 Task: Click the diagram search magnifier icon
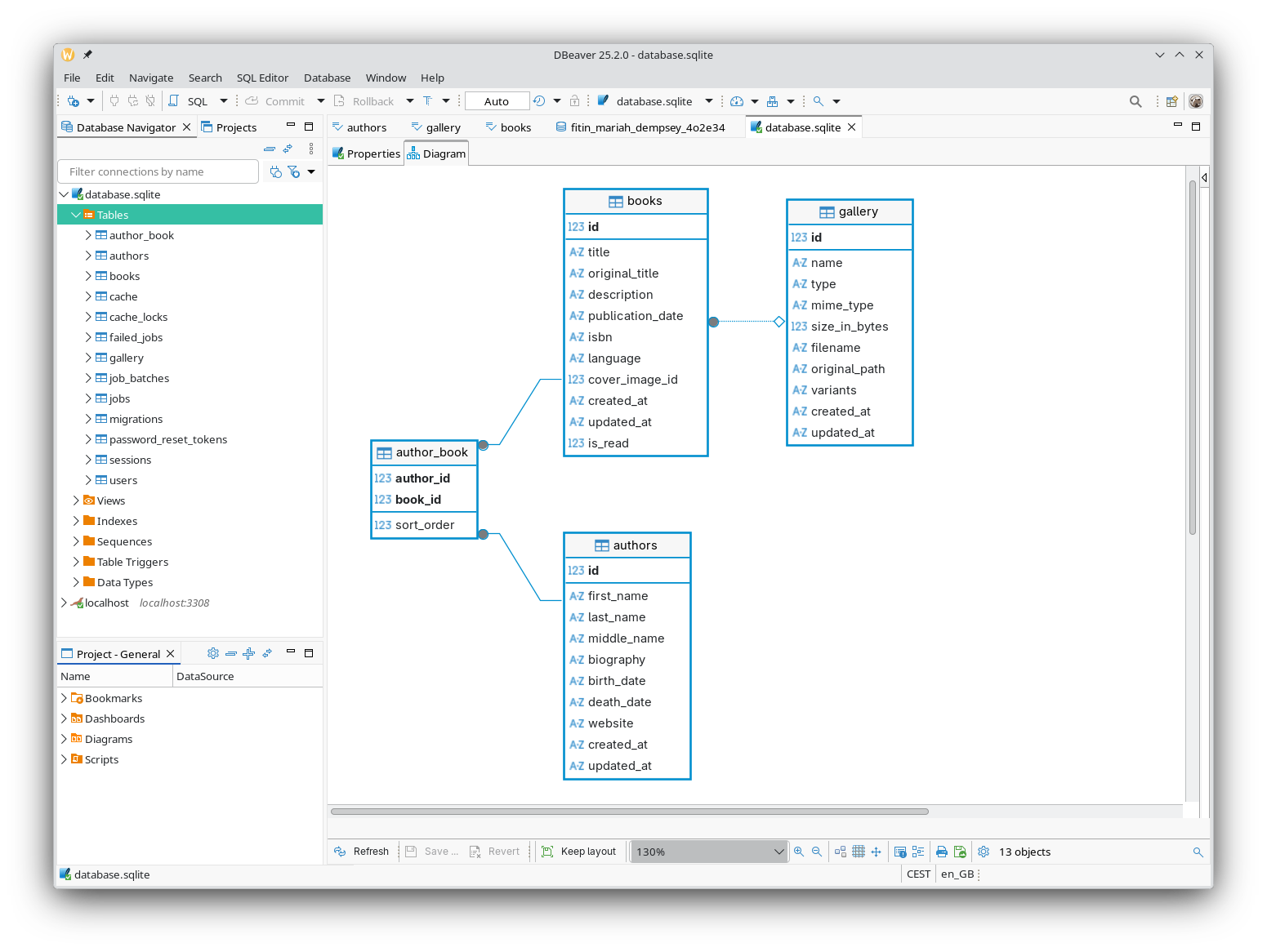[x=1198, y=852]
